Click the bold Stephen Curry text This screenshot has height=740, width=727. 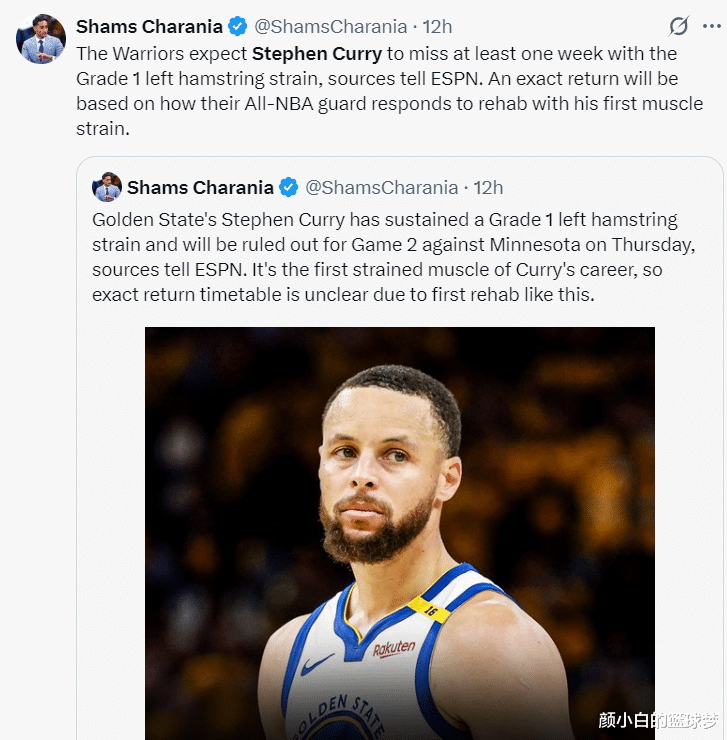pyautogui.click(x=316, y=53)
